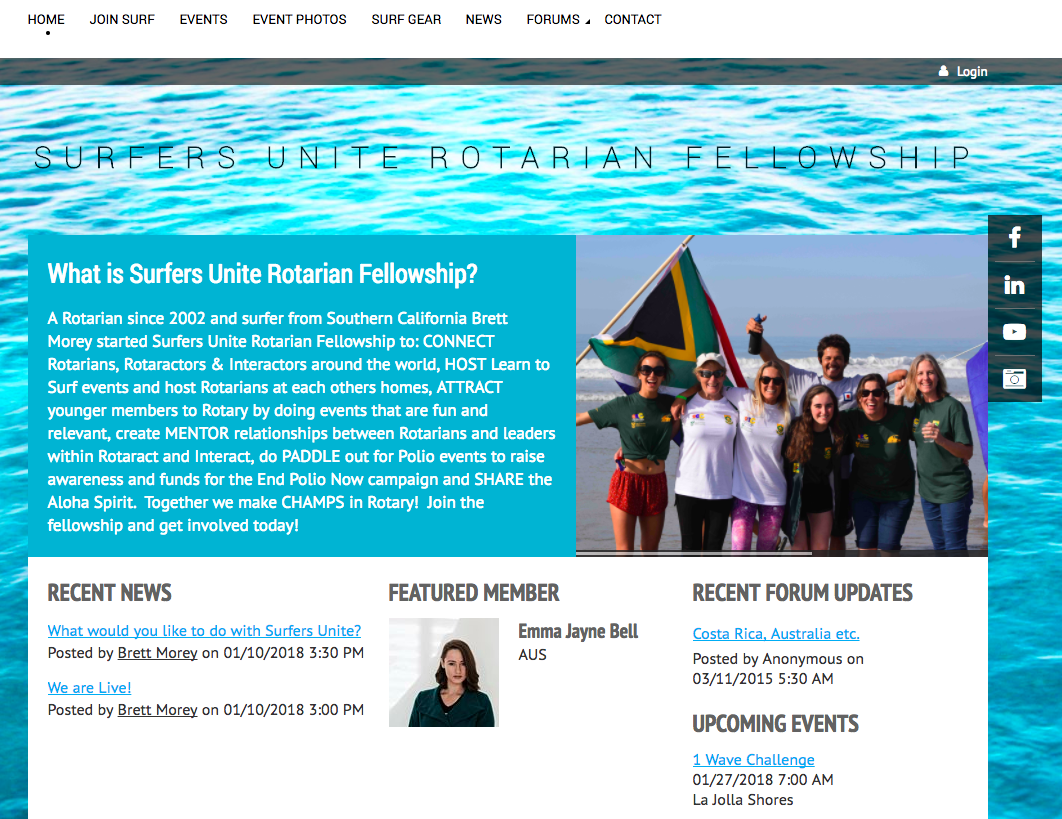Open the 1 Wave Challenge event link
Image resolution: width=1062 pixels, height=819 pixels.
tap(753, 760)
